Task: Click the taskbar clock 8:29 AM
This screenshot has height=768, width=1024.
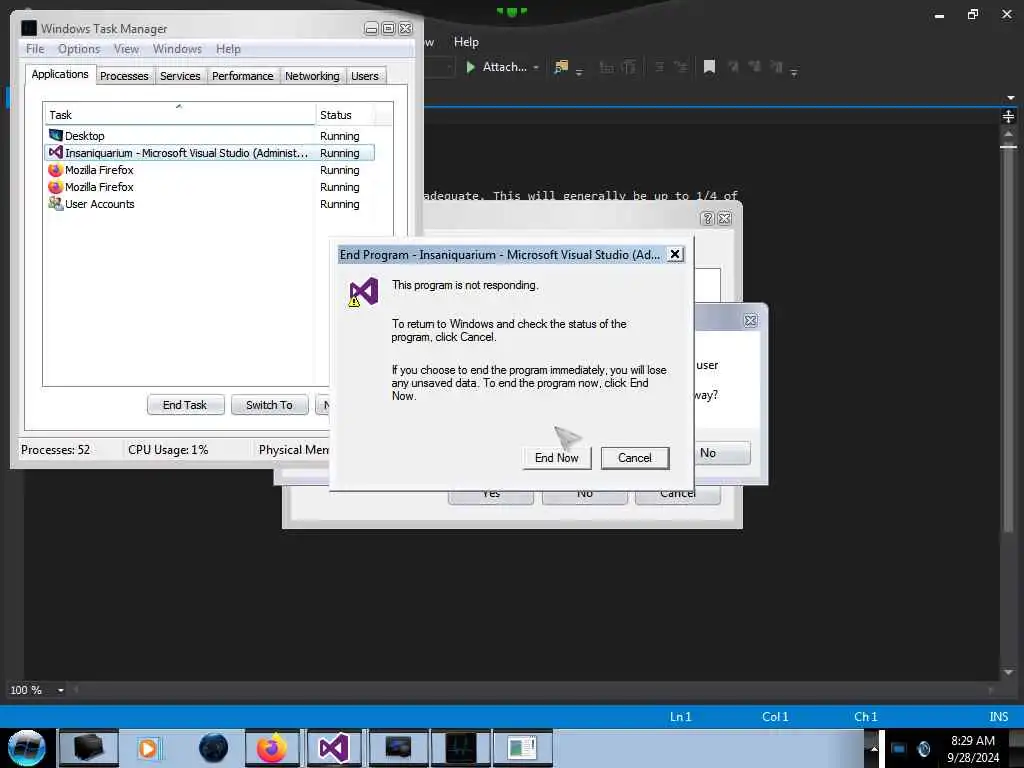Action: pyautogui.click(x=972, y=741)
